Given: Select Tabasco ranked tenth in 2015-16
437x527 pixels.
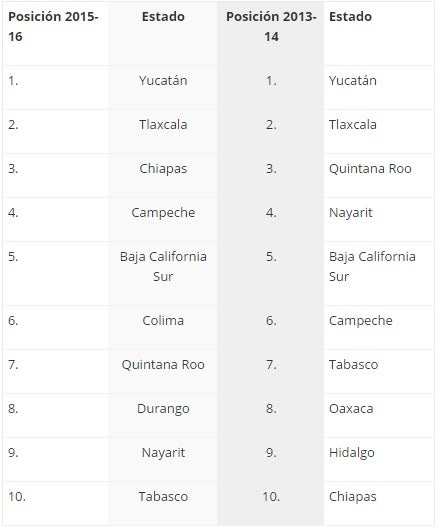Looking at the screenshot, I should click(163, 497).
